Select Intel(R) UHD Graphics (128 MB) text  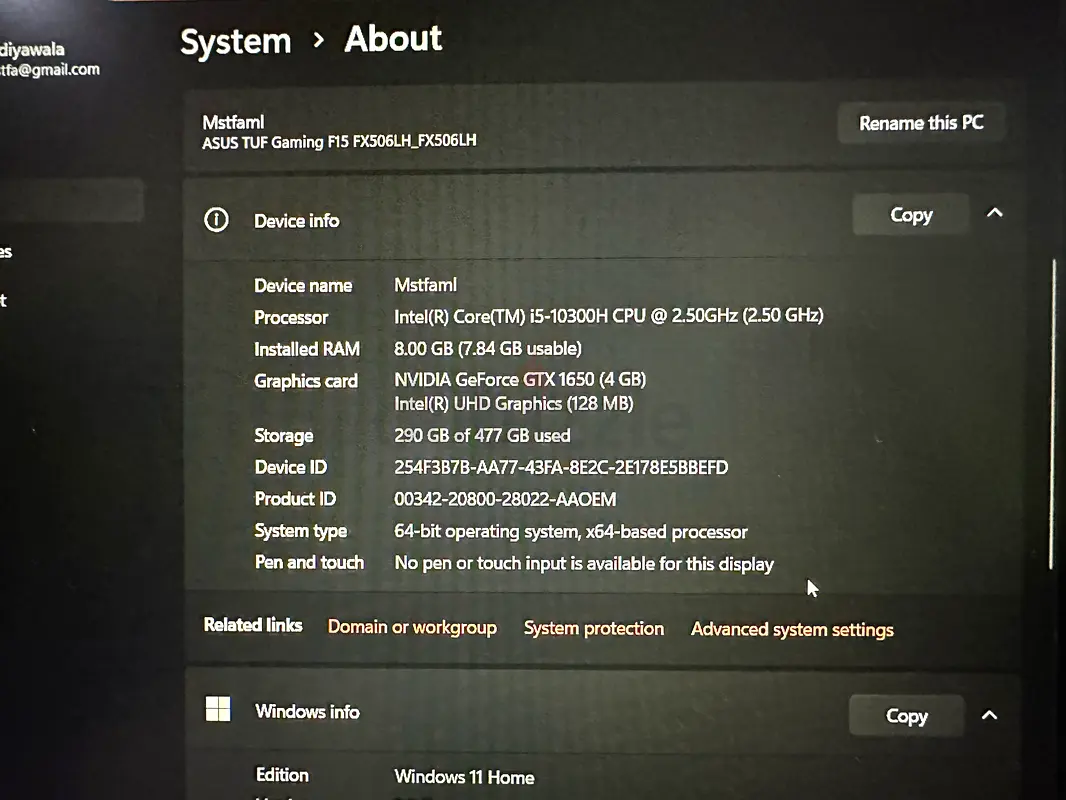(x=513, y=404)
